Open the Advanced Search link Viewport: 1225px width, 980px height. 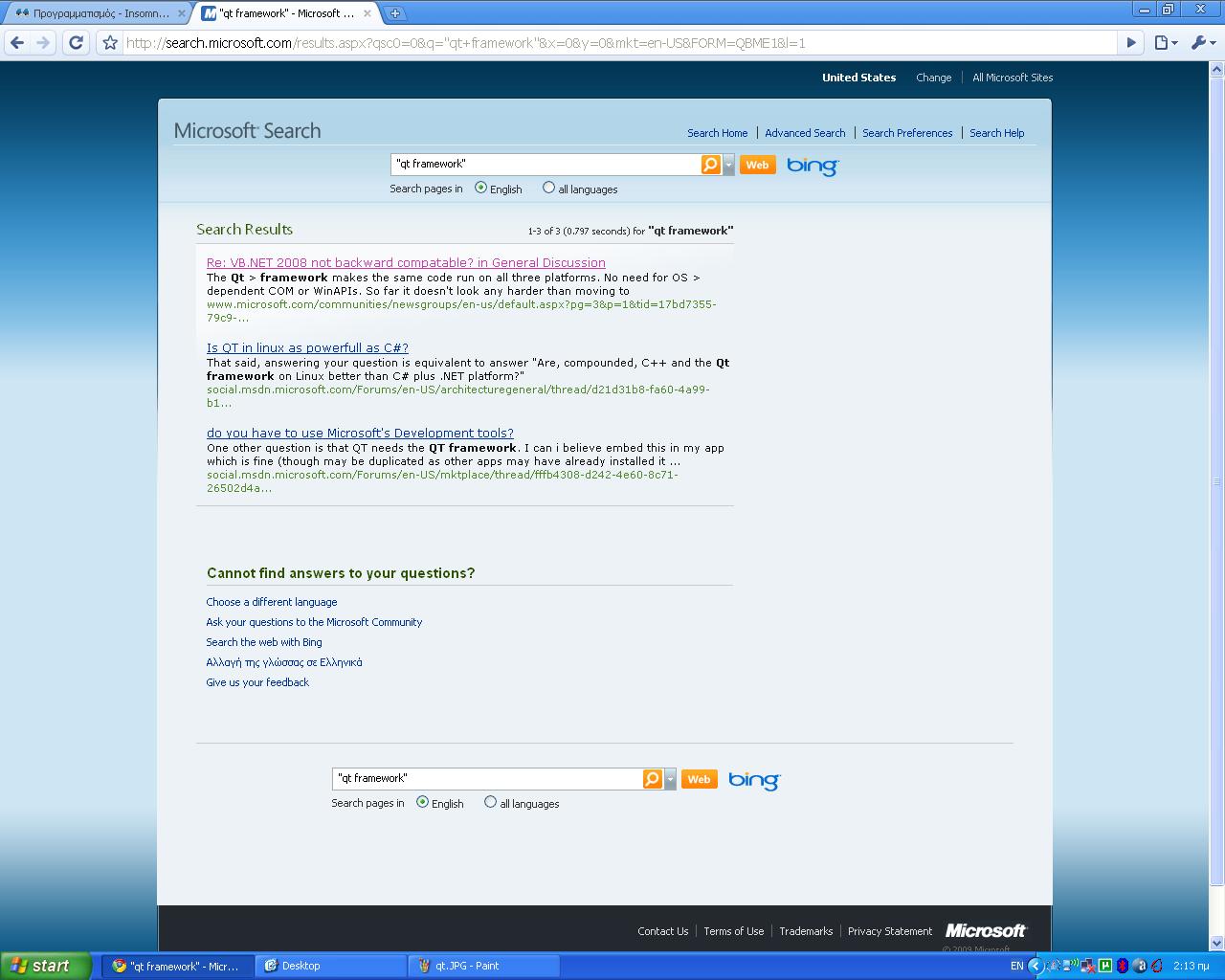(x=805, y=133)
